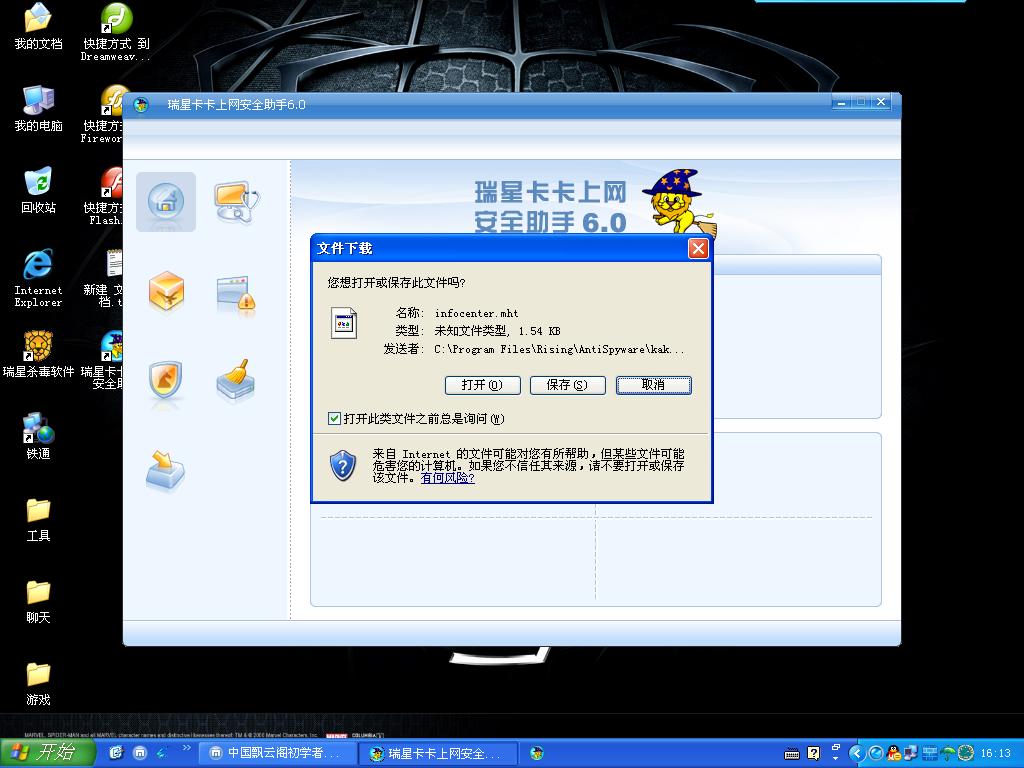The image size is (1024, 768).
Task: Click the wizard lion mascot
Action: coord(678,201)
